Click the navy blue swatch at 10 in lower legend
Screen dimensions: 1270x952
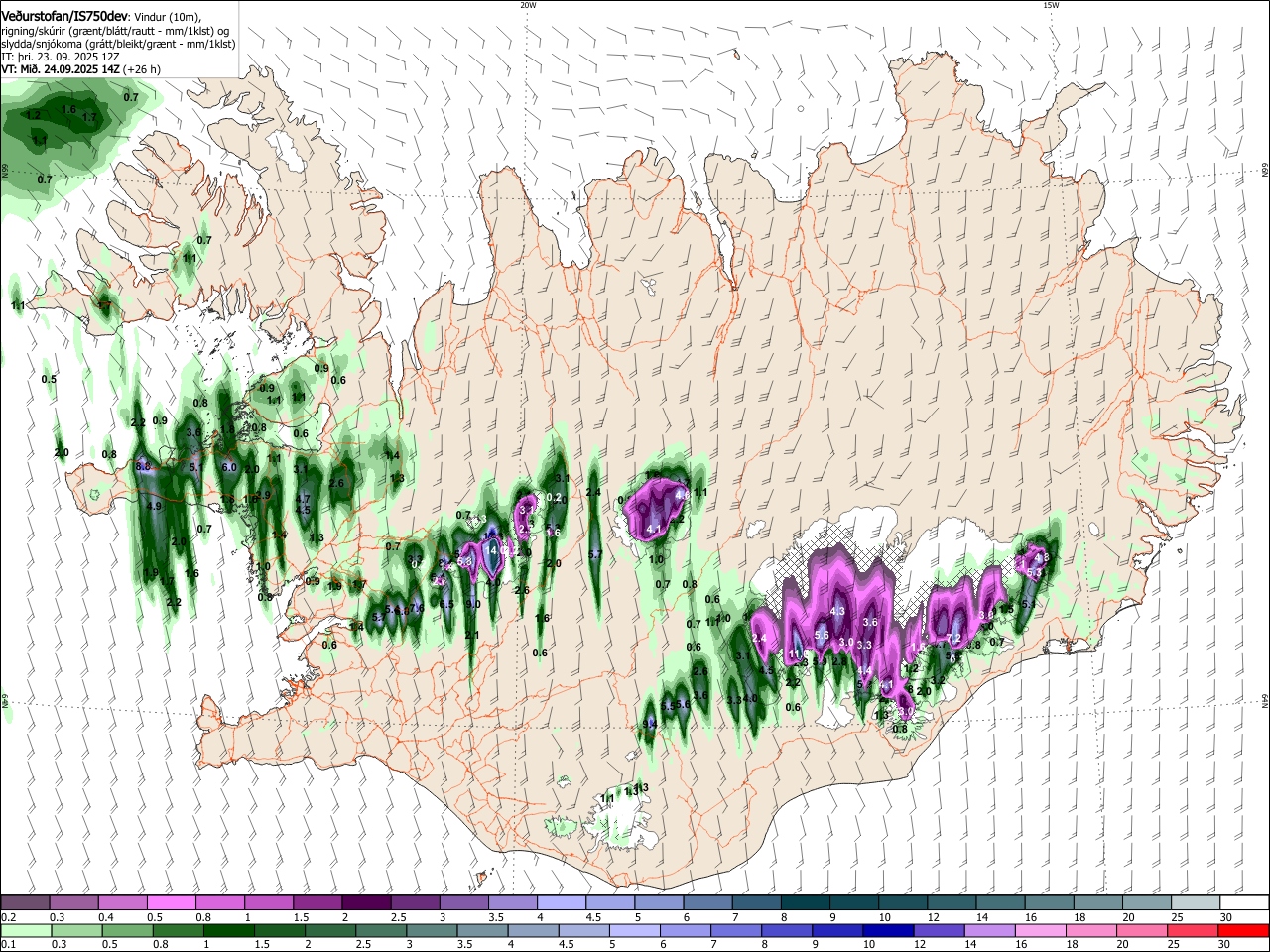pos(888,930)
